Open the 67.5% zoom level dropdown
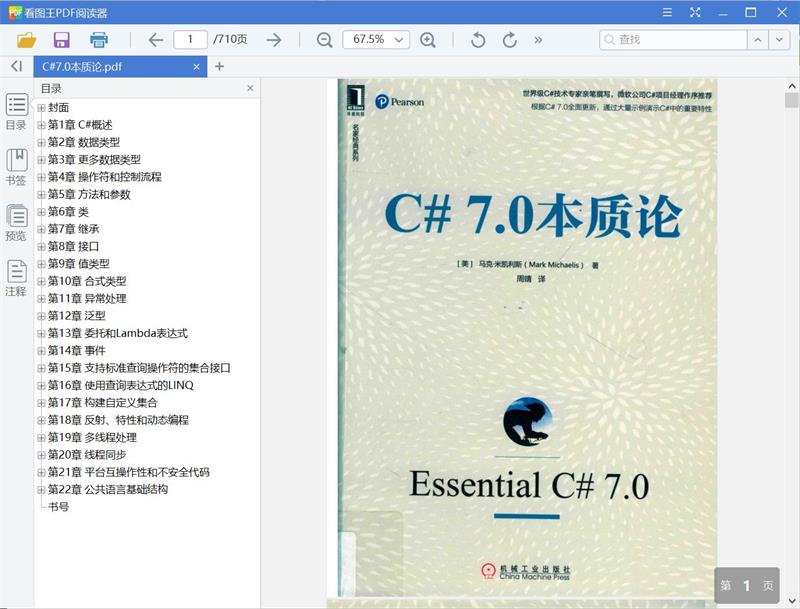Image resolution: width=800 pixels, height=609 pixels. coord(377,41)
